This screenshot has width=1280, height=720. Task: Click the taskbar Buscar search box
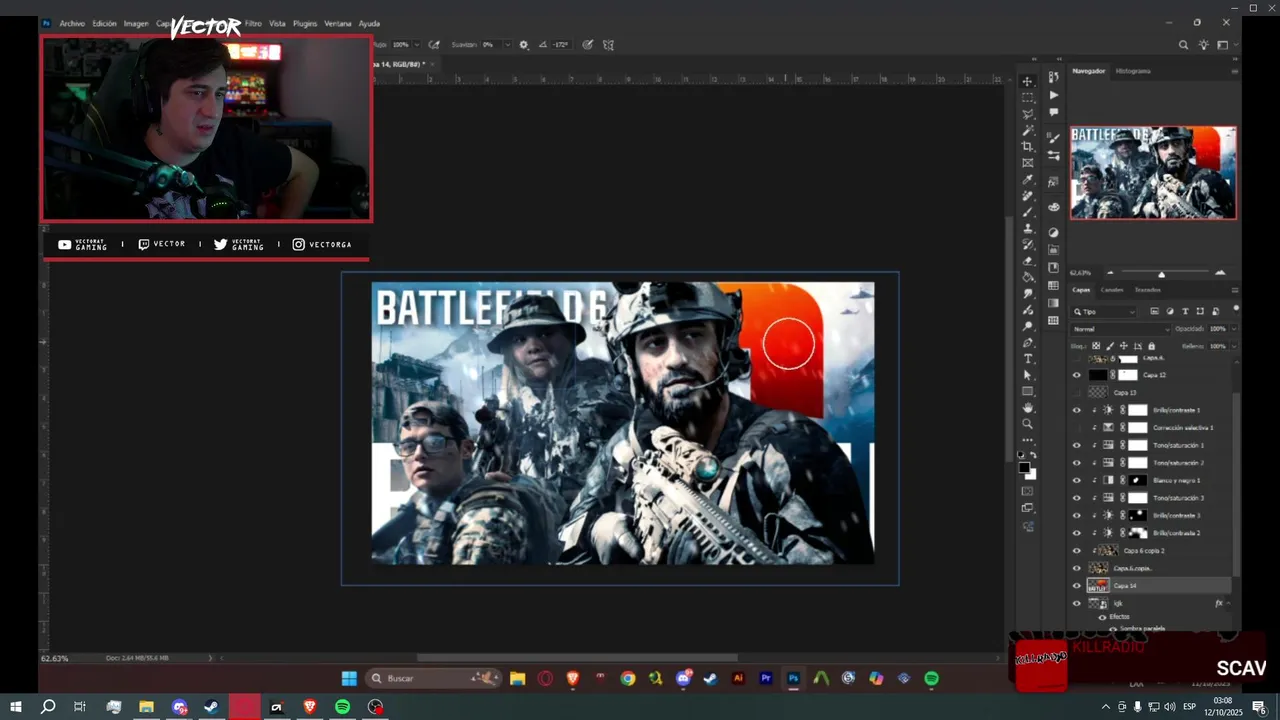[x=433, y=678]
